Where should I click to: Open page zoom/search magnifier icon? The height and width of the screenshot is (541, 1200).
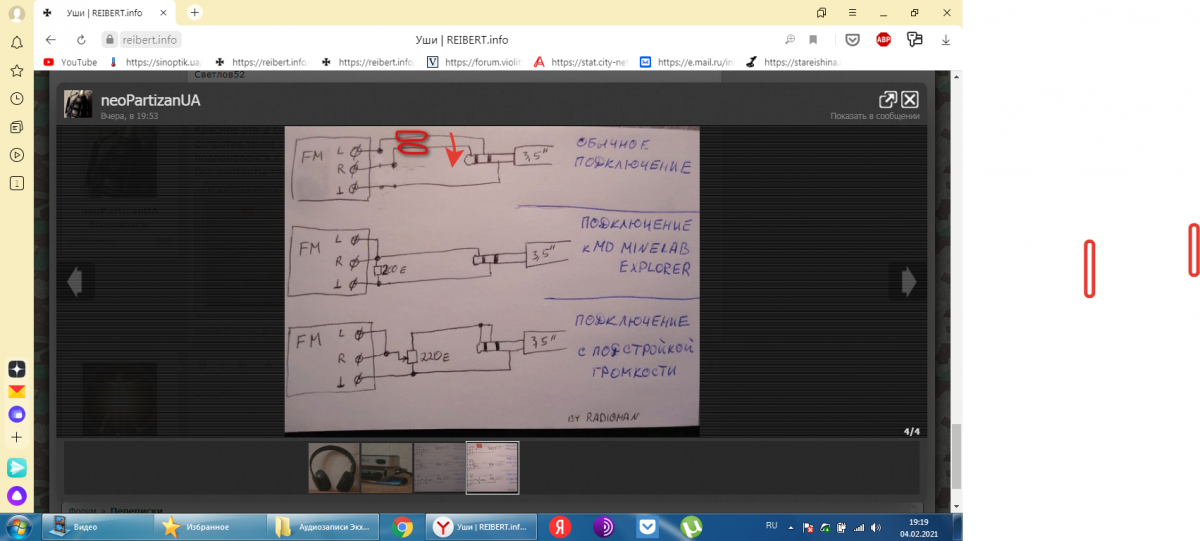(790, 40)
